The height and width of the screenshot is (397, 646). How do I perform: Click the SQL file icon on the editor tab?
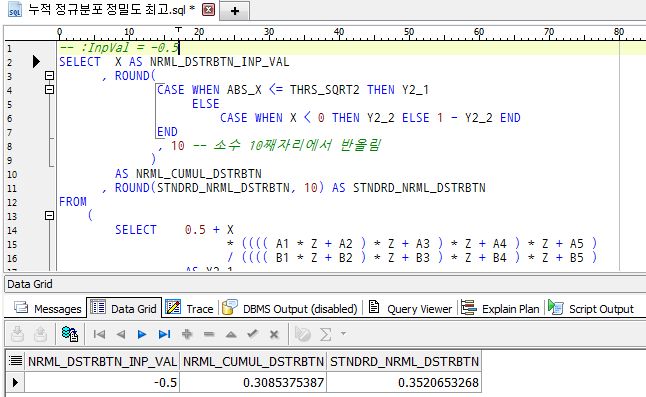15,9
